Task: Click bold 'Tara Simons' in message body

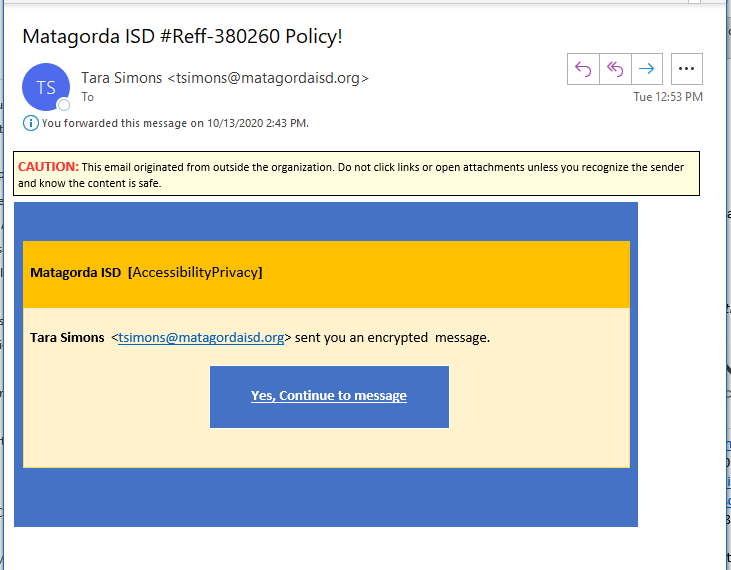Action: coord(67,337)
